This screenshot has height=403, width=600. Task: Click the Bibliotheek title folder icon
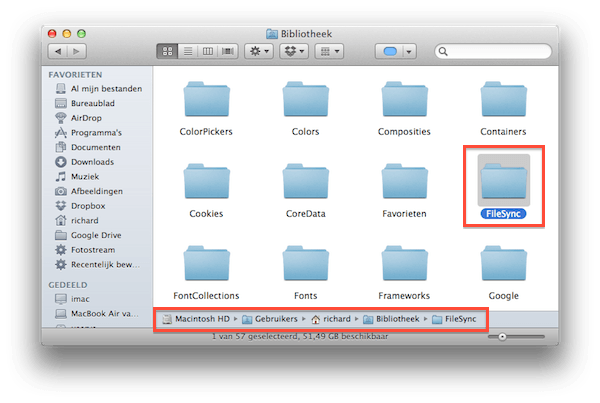click(272, 34)
